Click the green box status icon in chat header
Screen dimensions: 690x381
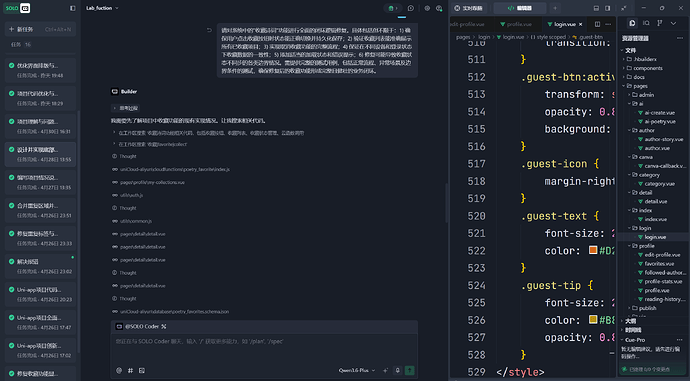[x=392, y=8]
